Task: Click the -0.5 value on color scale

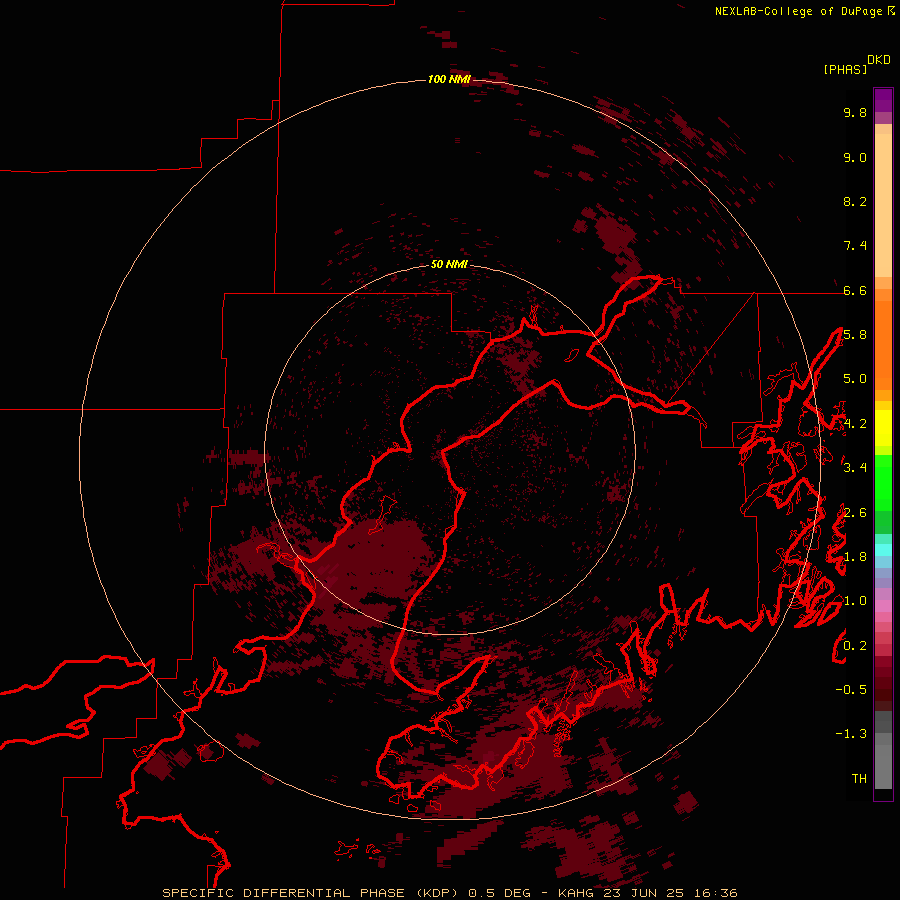Action: (851, 690)
